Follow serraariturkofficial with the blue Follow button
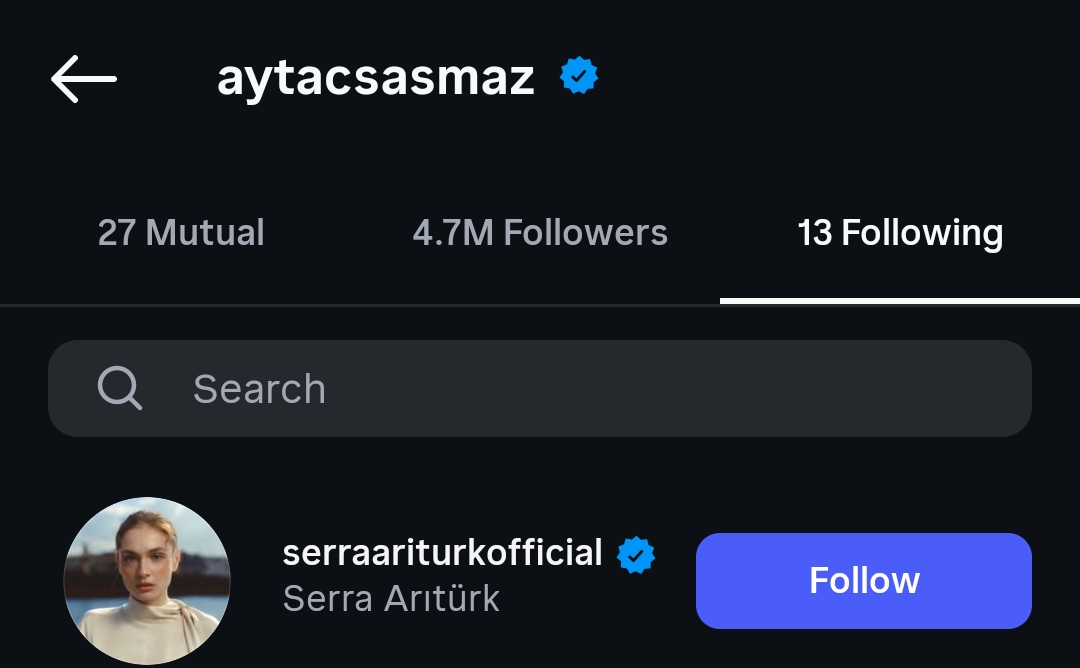Image resolution: width=1080 pixels, height=668 pixels. click(864, 581)
